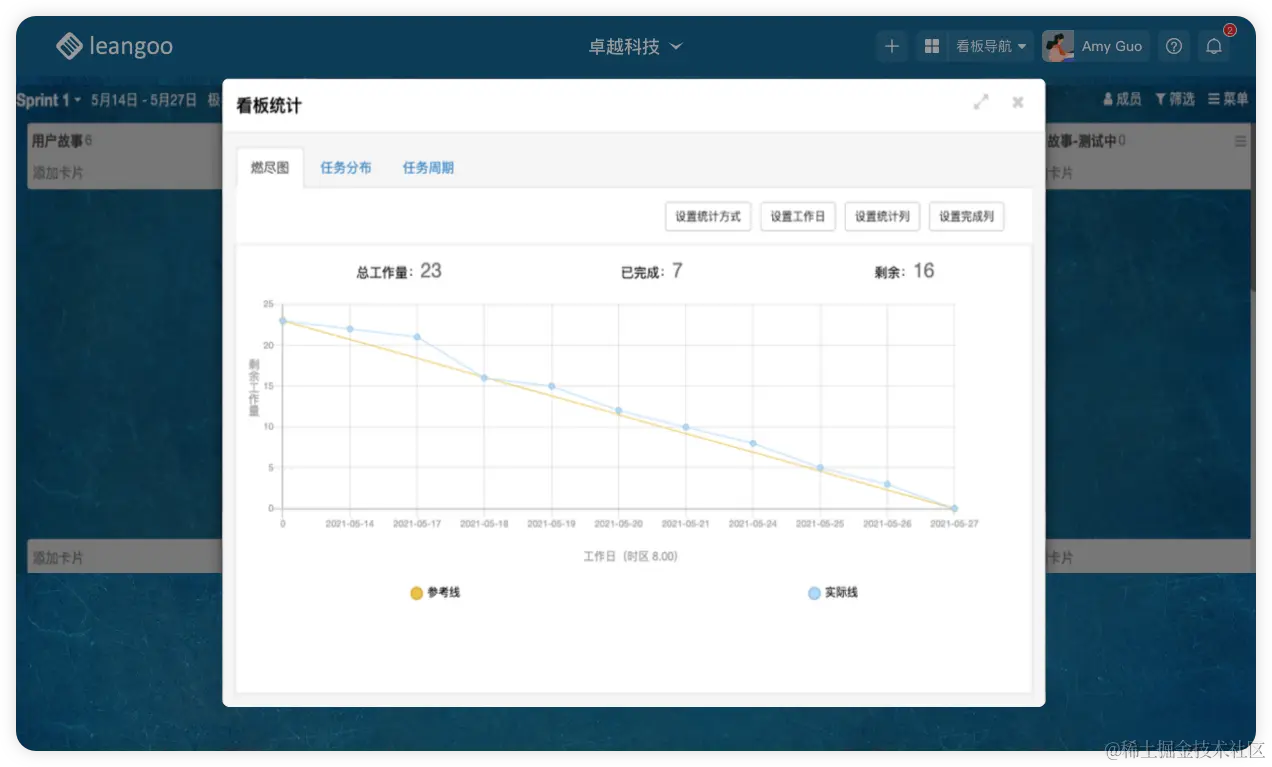
Task: Click the 设置完成列 button
Action: pos(966,216)
